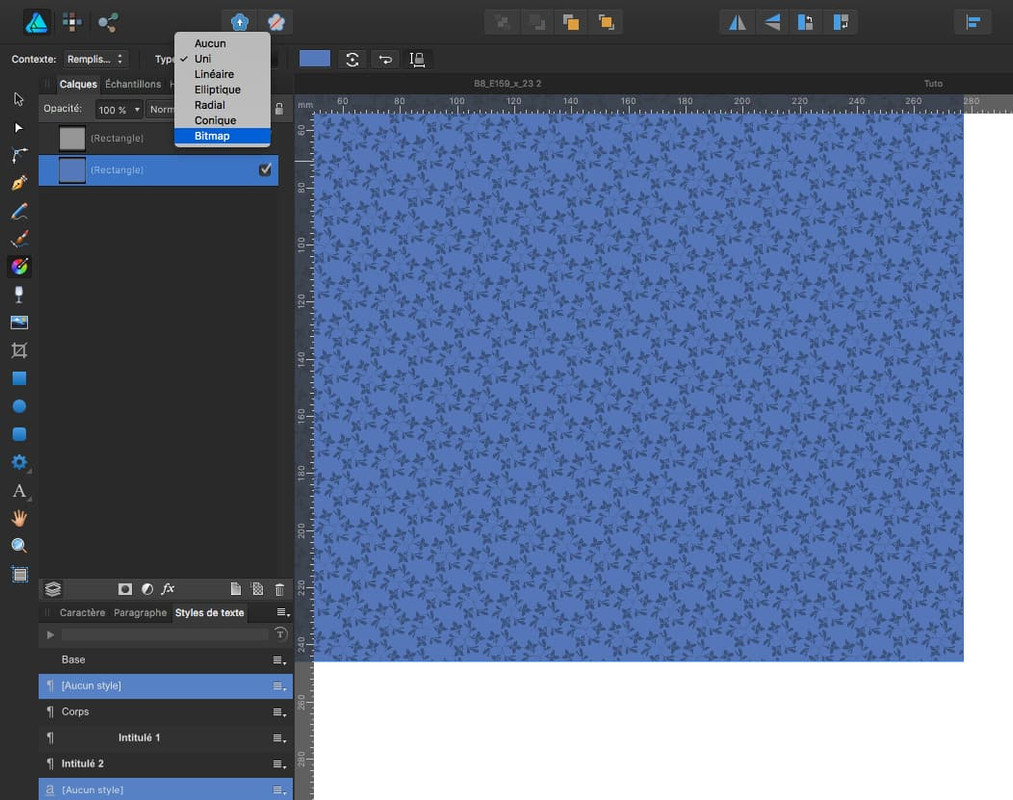Click adjustments half-circle icon
This screenshot has height=800, width=1013.
click(147, 589)
